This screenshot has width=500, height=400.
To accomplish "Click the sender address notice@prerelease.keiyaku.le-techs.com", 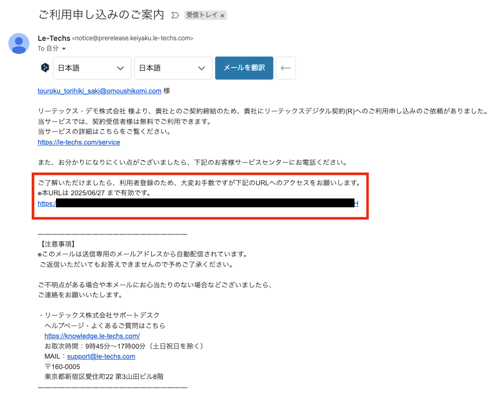I will [x=133, y=38].
